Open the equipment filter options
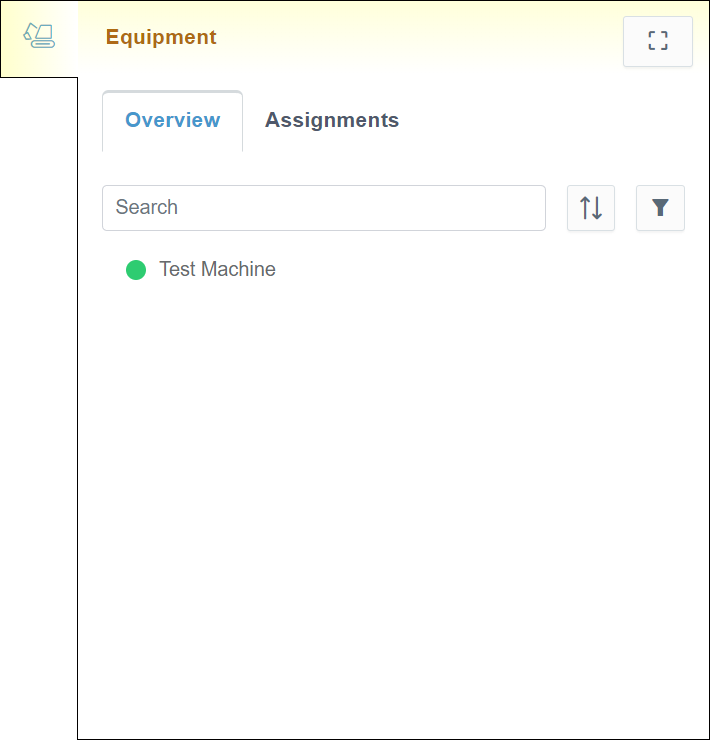Viewport: 710px width, 740px height. coord(660,208)
